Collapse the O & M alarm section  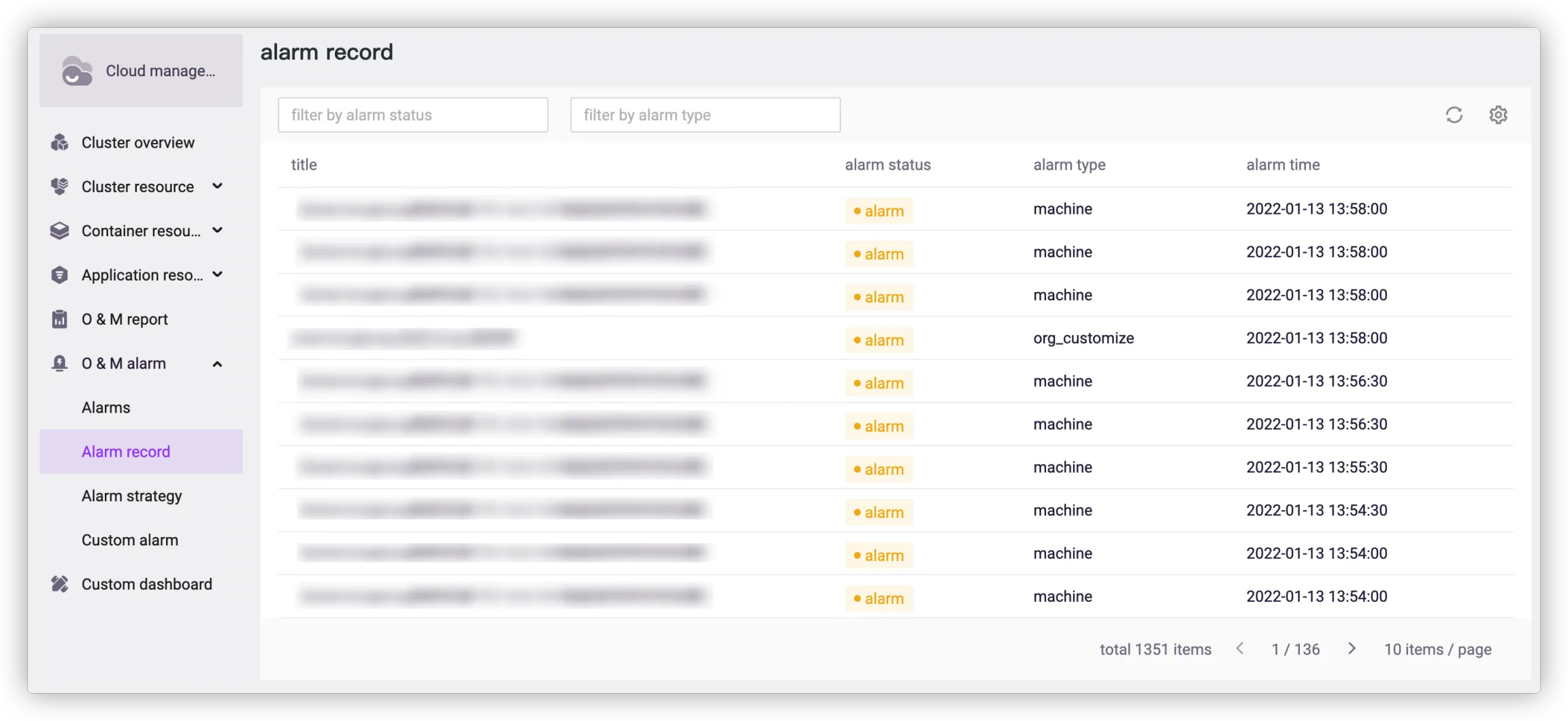tap(217, 364)
